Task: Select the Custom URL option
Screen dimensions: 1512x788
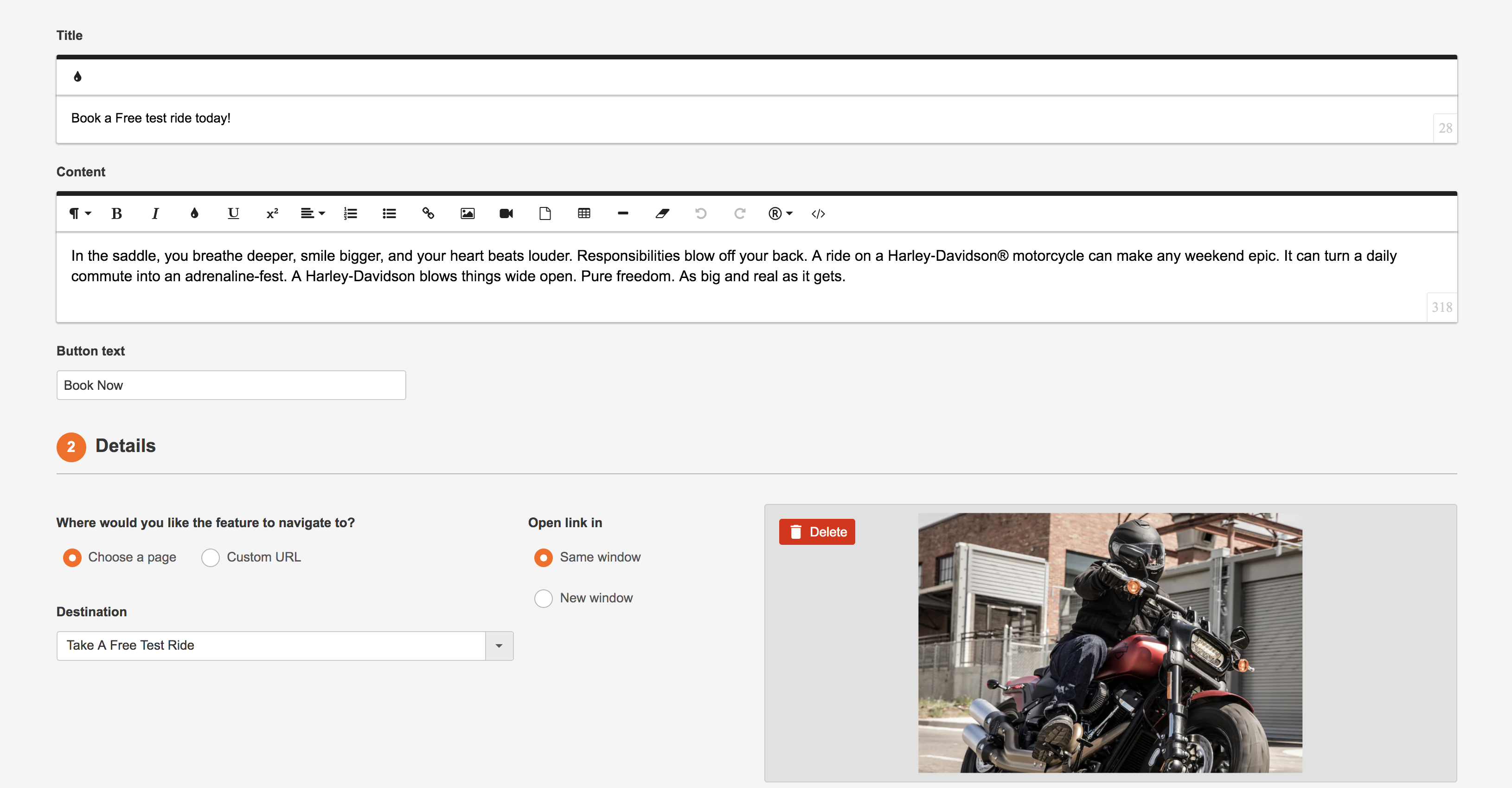Action: click(210, 557)
